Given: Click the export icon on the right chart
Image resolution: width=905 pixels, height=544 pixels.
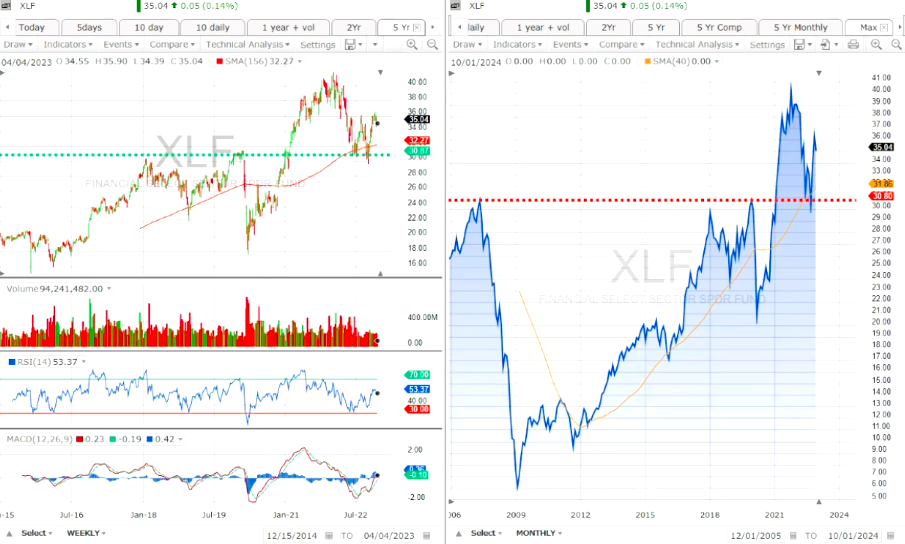Looking at the screenshot, I should point(825,44).
